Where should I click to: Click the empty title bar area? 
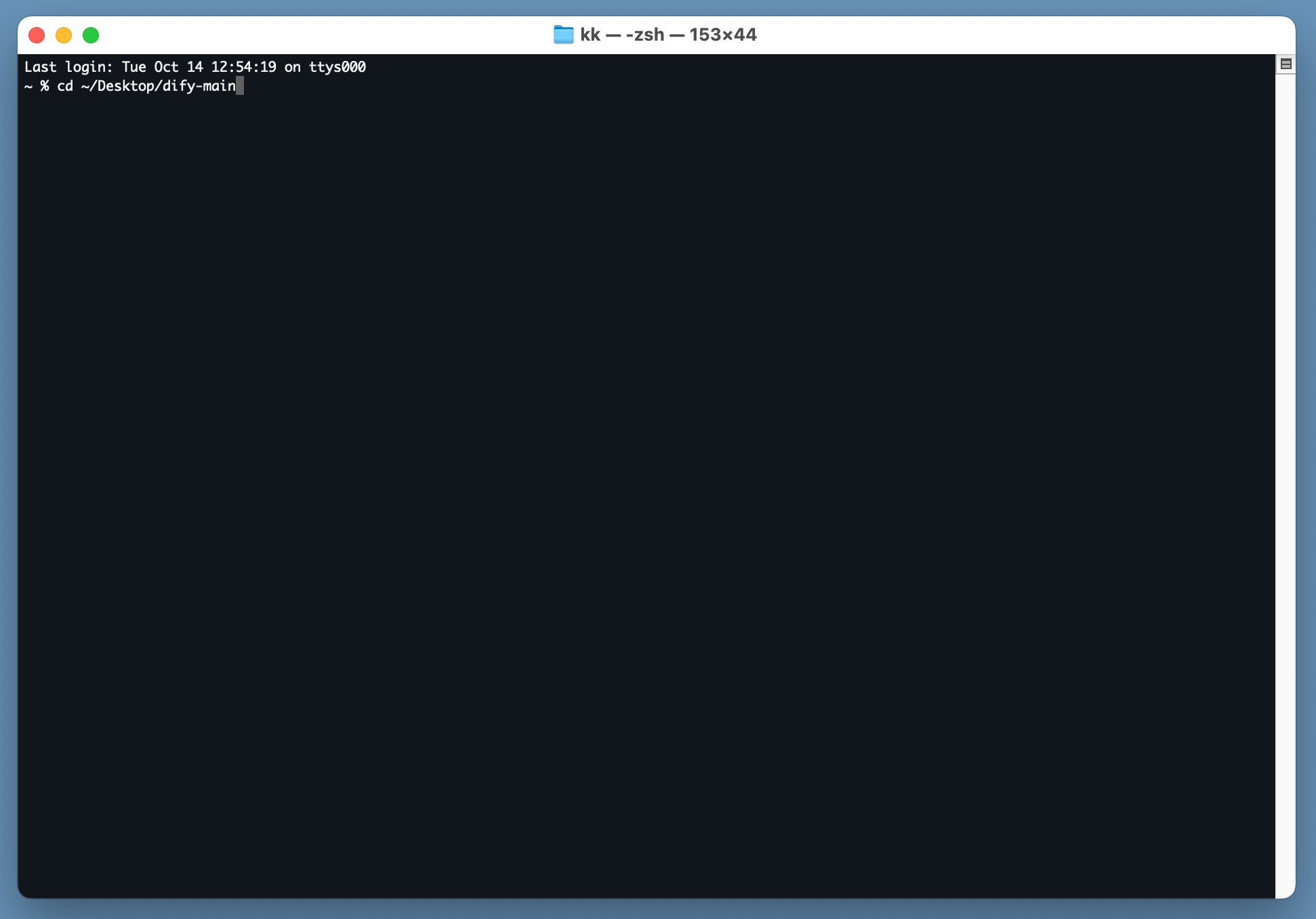tap(1016, 34)
